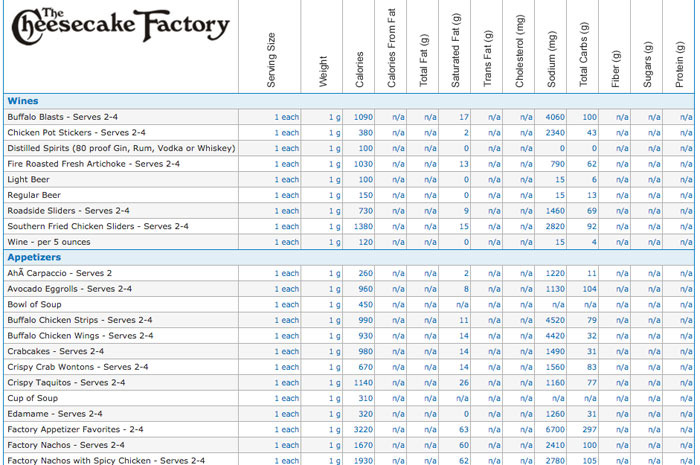Open Fire Roasted Fresh Artichoke item
Viewport: 700px width, 465px height.
pyautogui.click(x=93, y=164)
